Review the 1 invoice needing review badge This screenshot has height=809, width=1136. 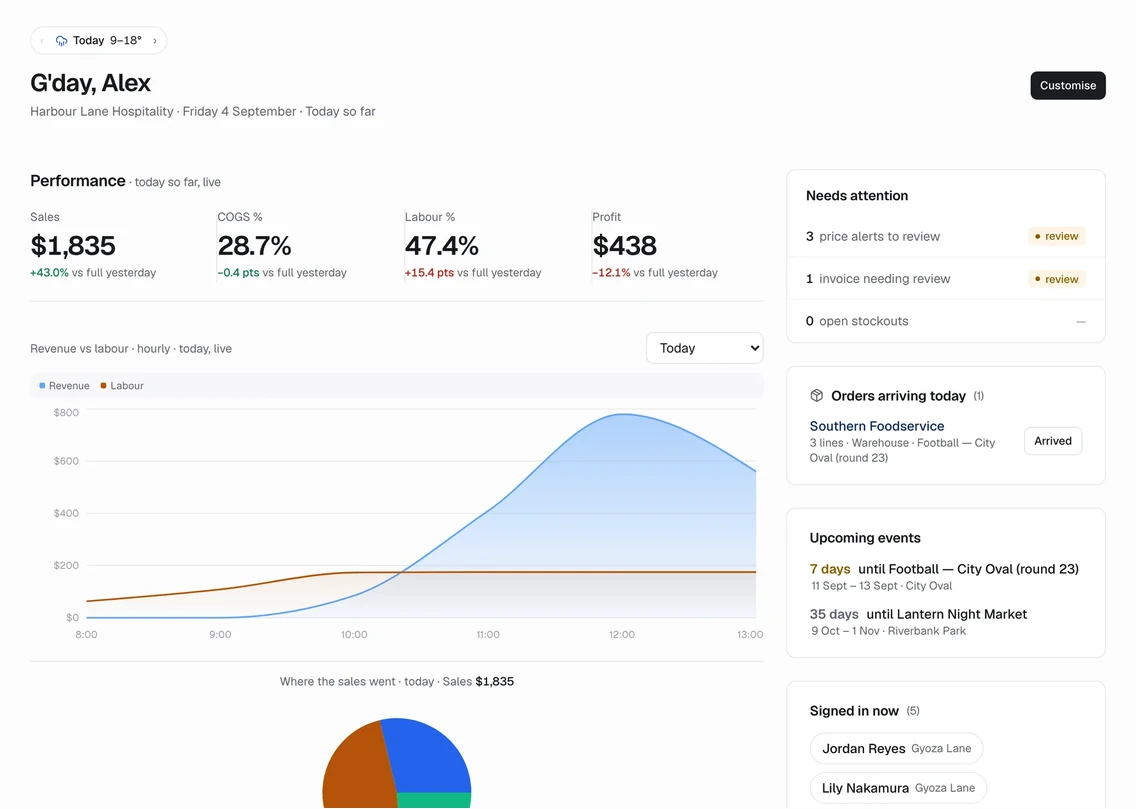click(1056, 279)
